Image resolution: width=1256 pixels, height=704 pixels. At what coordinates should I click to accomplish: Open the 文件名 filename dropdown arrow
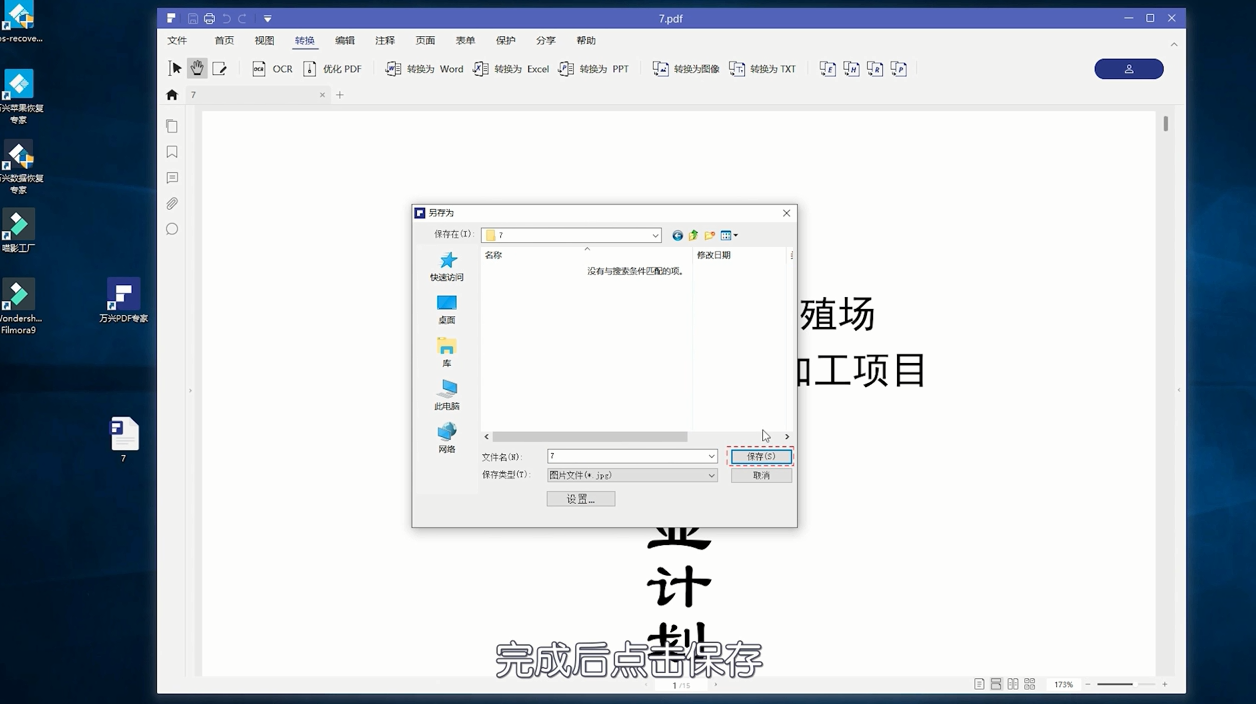click(x=713, y=456)
